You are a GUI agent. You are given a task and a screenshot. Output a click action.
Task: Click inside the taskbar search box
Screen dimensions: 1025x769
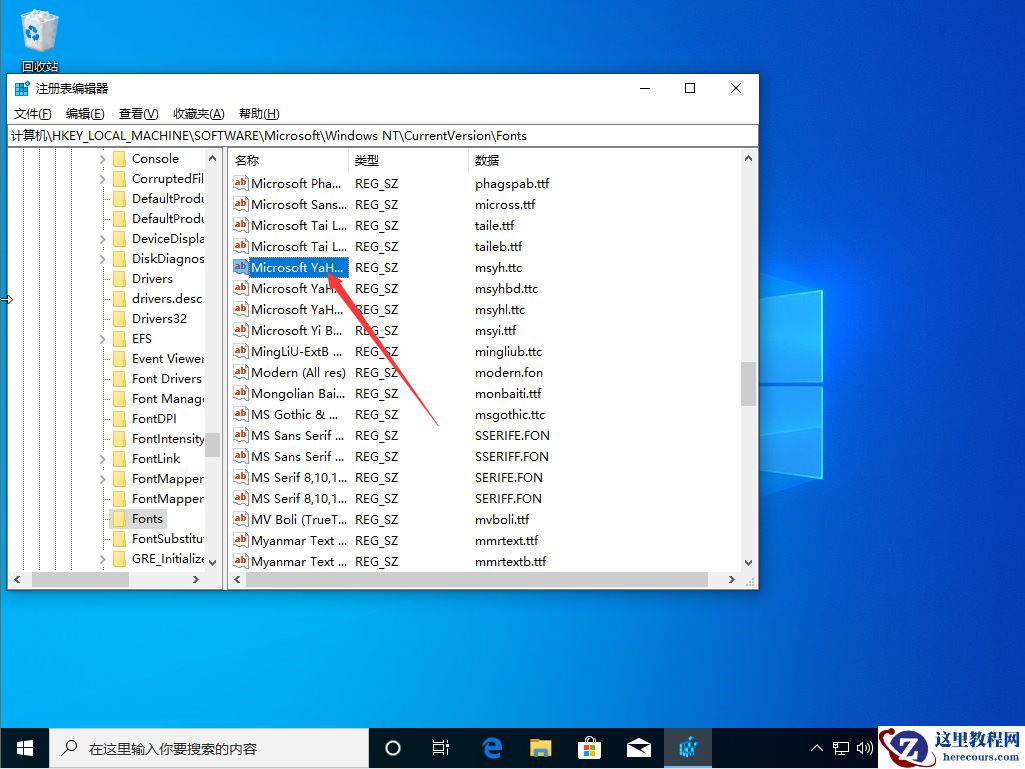210,747
